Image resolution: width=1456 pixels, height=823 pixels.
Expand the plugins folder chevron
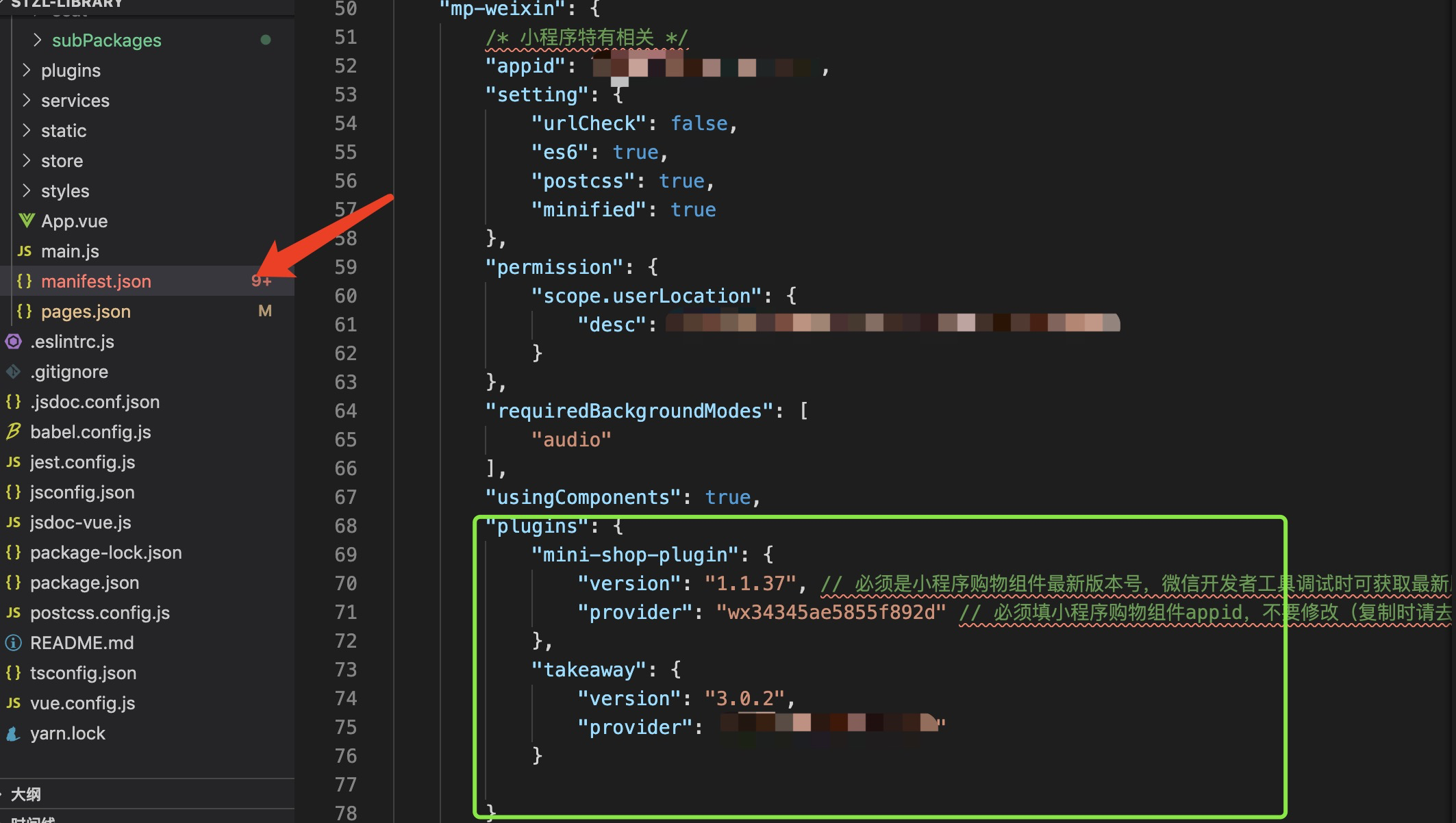pyautogui.click(x=27, y=71)
